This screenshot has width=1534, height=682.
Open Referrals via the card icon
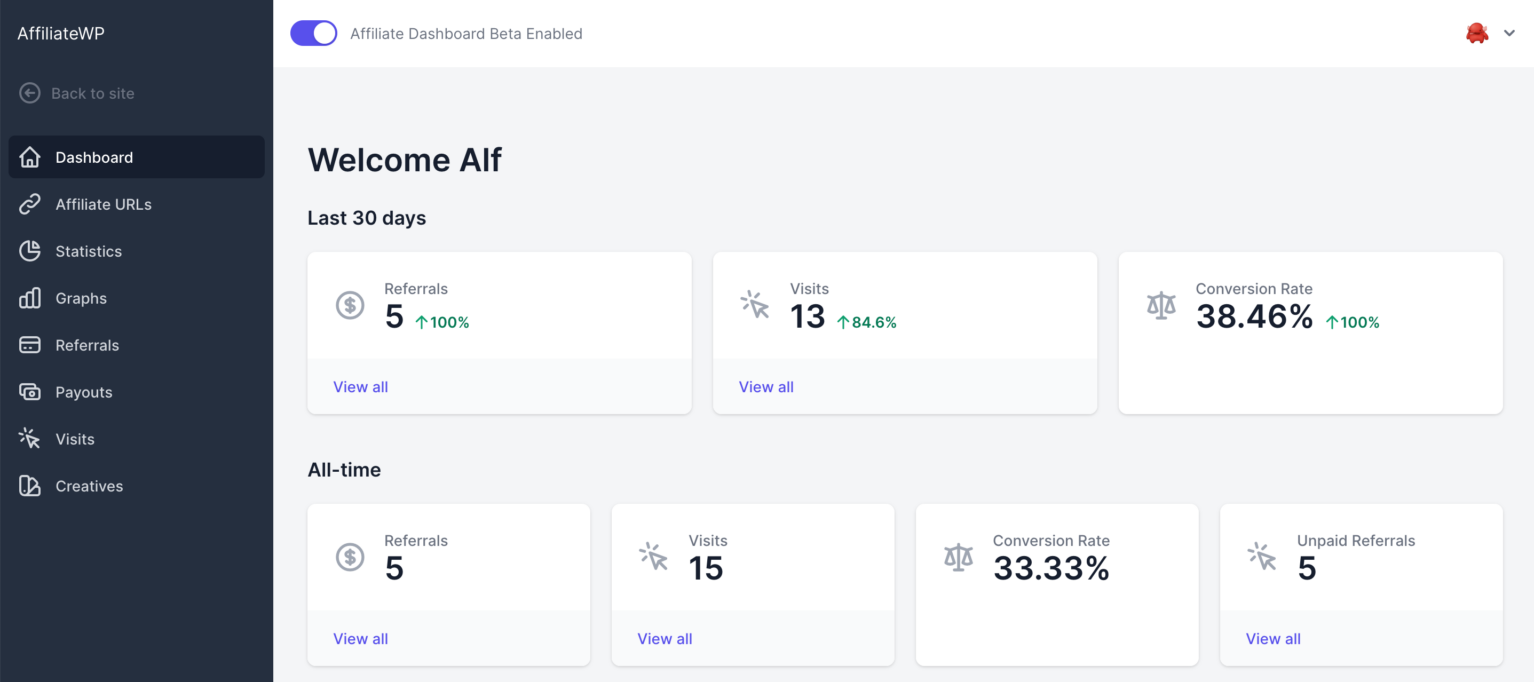coord(30,345)
